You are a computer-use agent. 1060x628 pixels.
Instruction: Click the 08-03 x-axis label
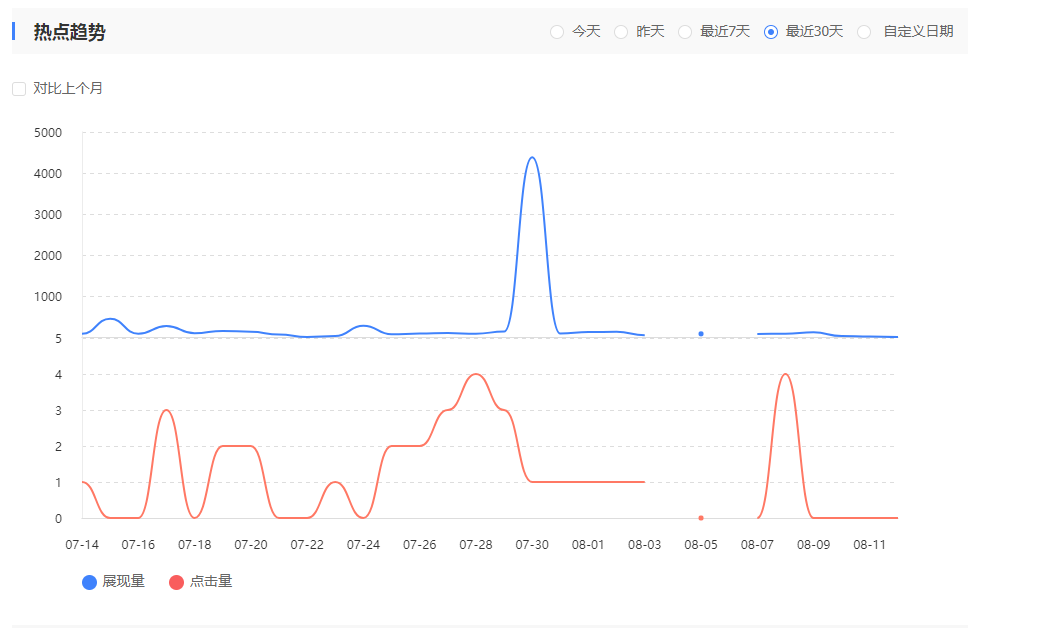[644, 545]
